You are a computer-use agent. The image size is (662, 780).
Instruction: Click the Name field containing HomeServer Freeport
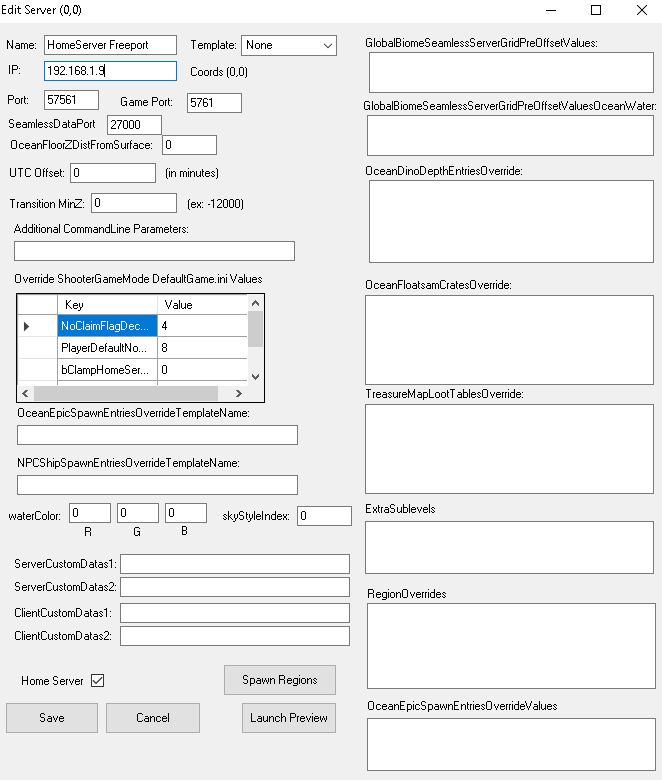110,45
